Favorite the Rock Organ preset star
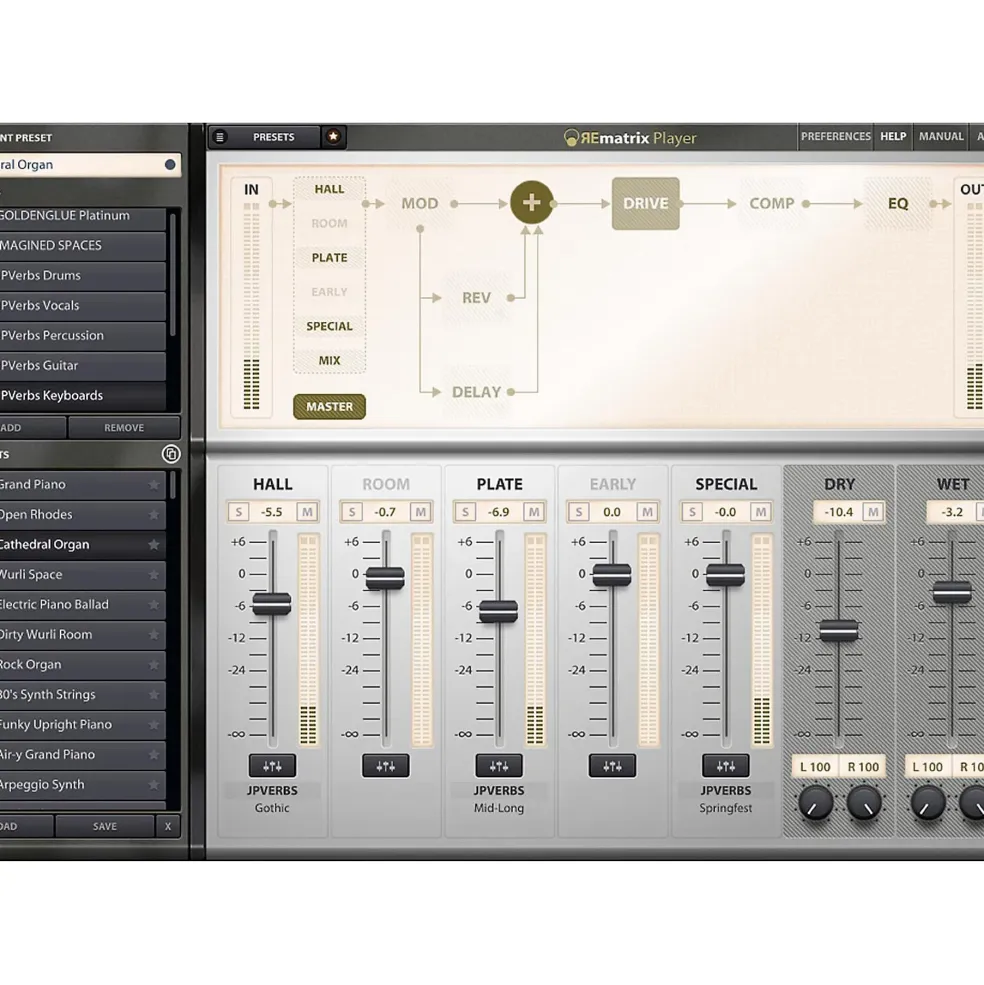The height and width of the screenshot is (985, 984). click(x=153, y=665)
